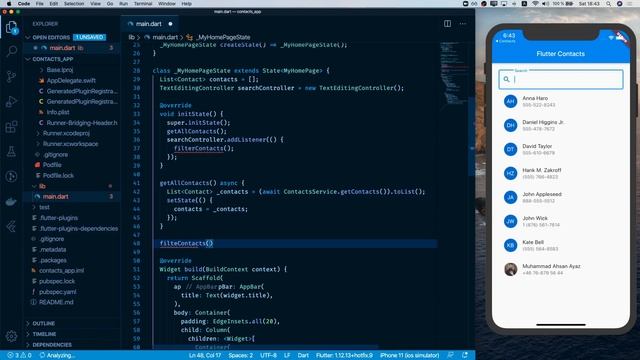
Task: Open the Explorer view in activity bar
Action: 11,27
